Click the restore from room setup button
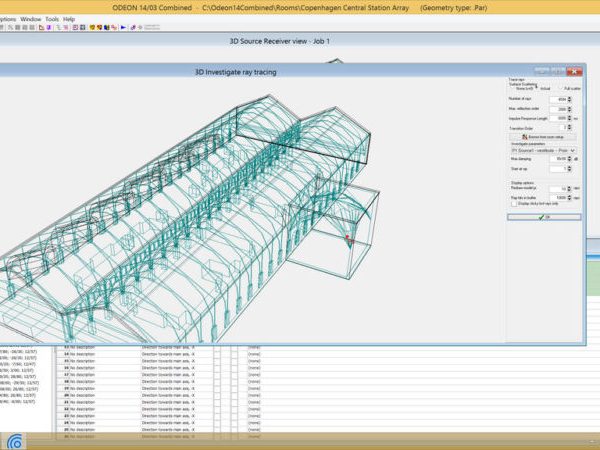This screenshot has width=600, height=450. click(541, 137)
